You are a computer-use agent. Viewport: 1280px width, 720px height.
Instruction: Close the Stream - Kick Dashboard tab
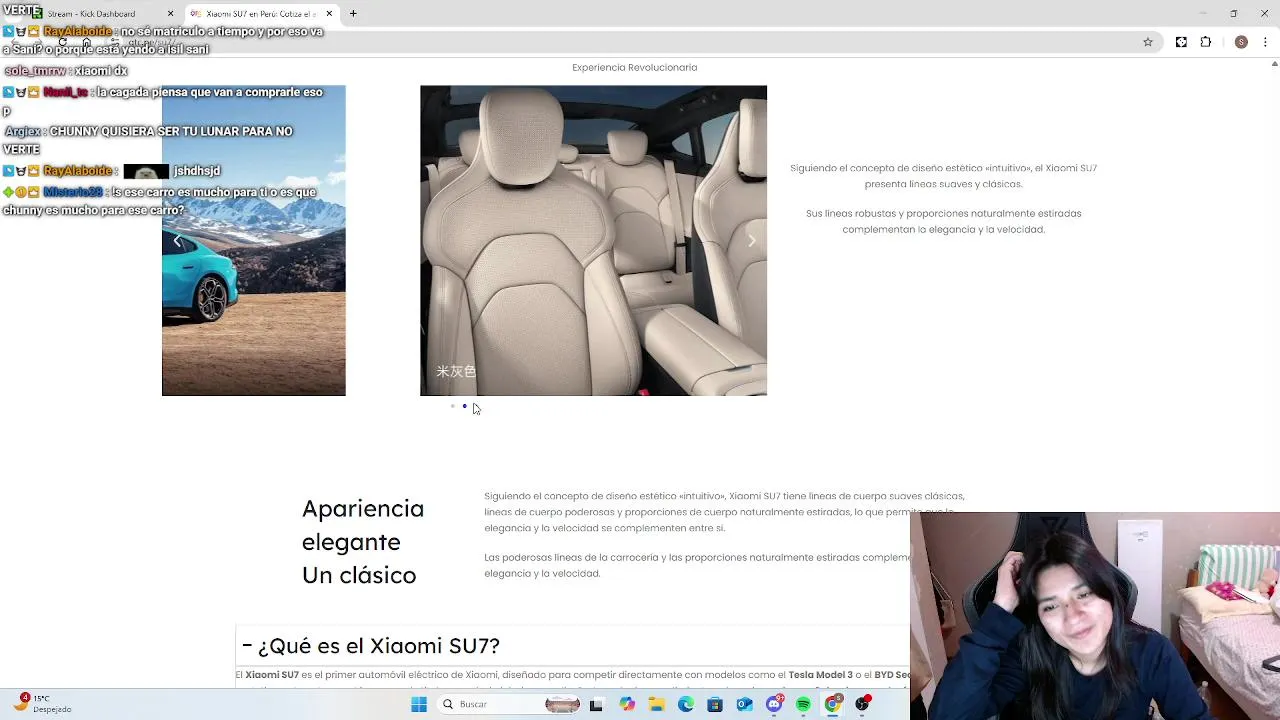click(170, 14)
